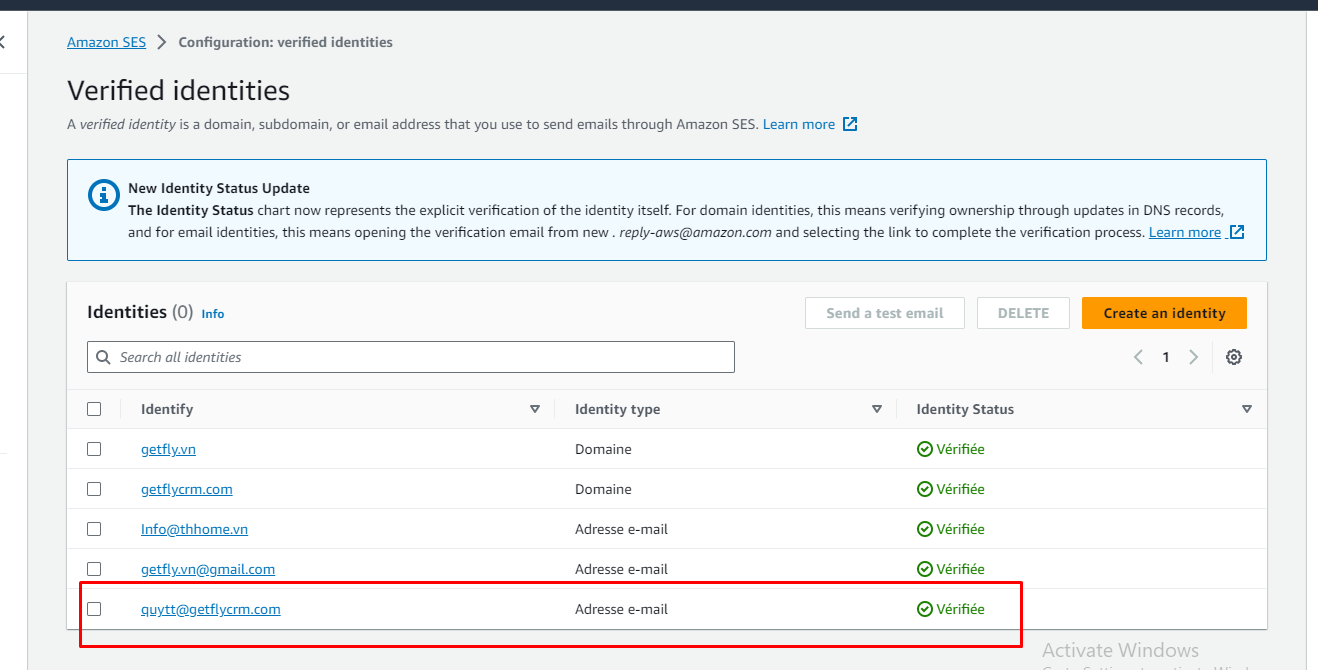Image resolution: width=1318 pixels, height=670 pixels.
Task: Click the Search all identities field
Action: click(x=420, y=357)
